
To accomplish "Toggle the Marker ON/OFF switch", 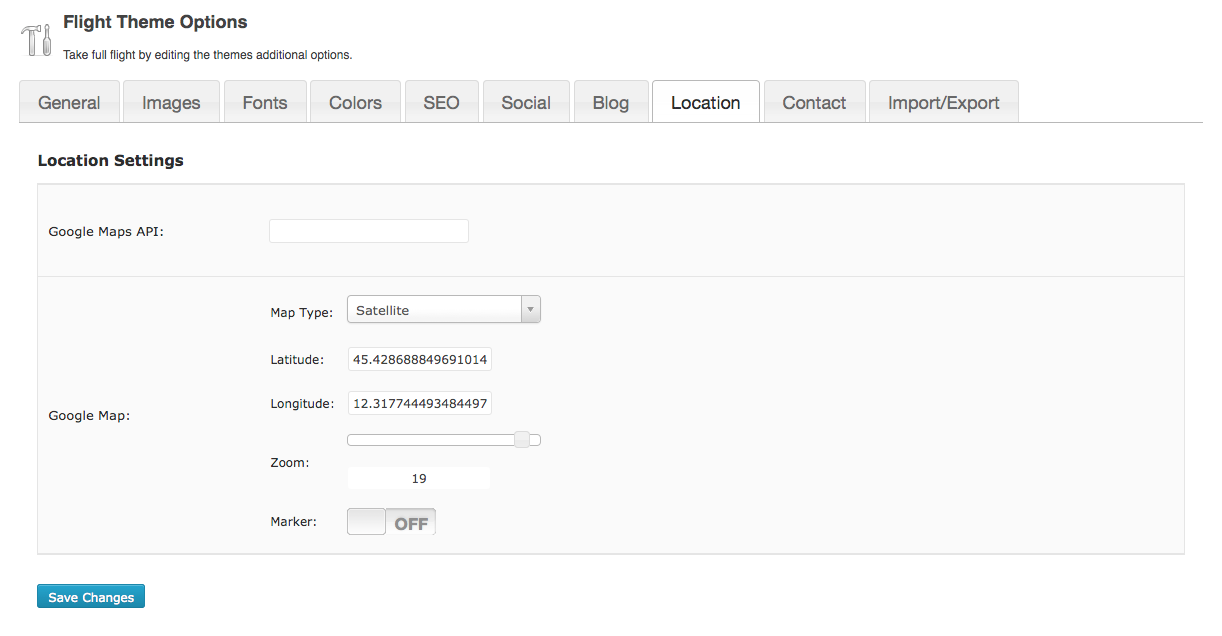I will 391,522.
